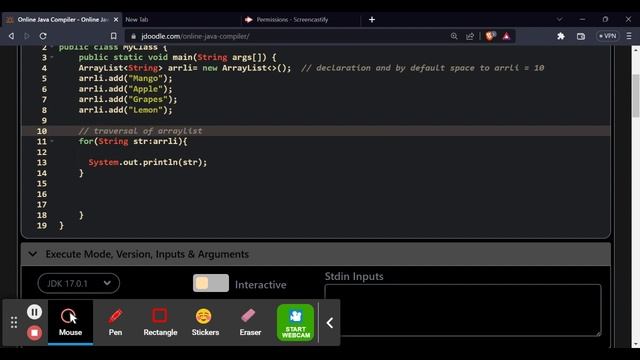640x360 pixels.
Task: Click the "// traversal of arraylist" comment
Action: click(x=140, y=131)
